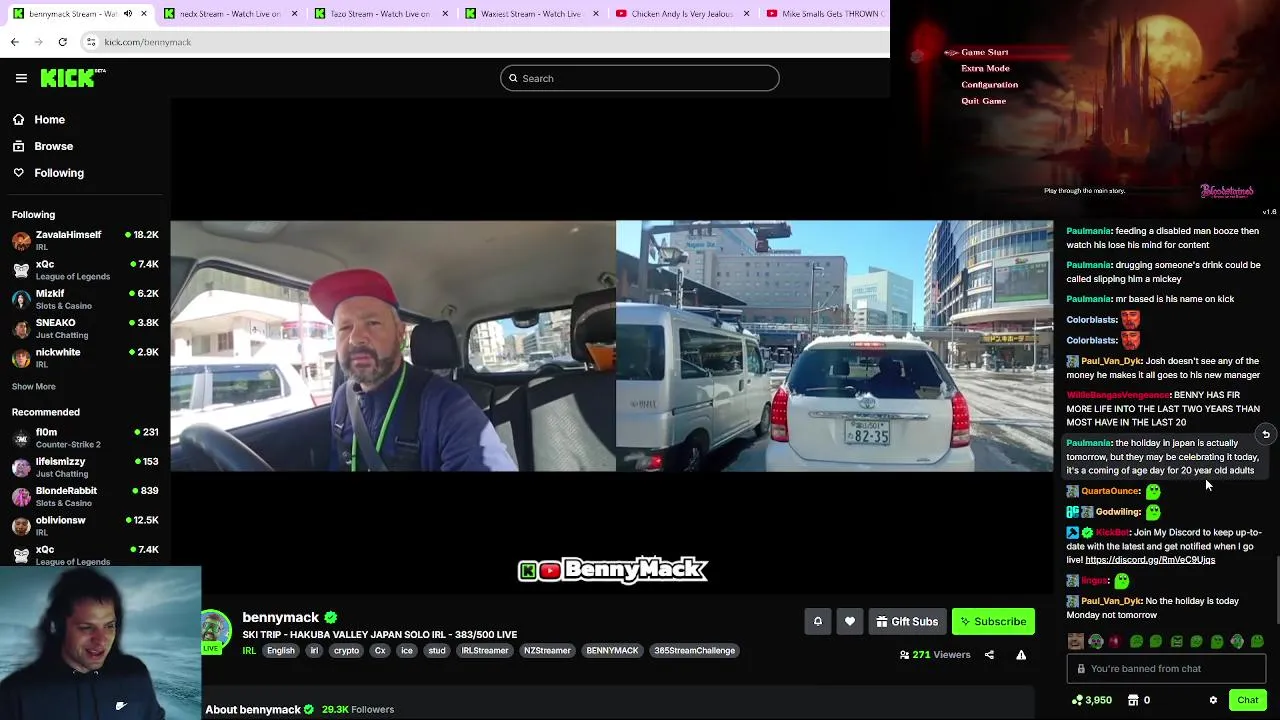Open chat settings gear icon
1280x720 pixels.
[x=1213, y=700]
